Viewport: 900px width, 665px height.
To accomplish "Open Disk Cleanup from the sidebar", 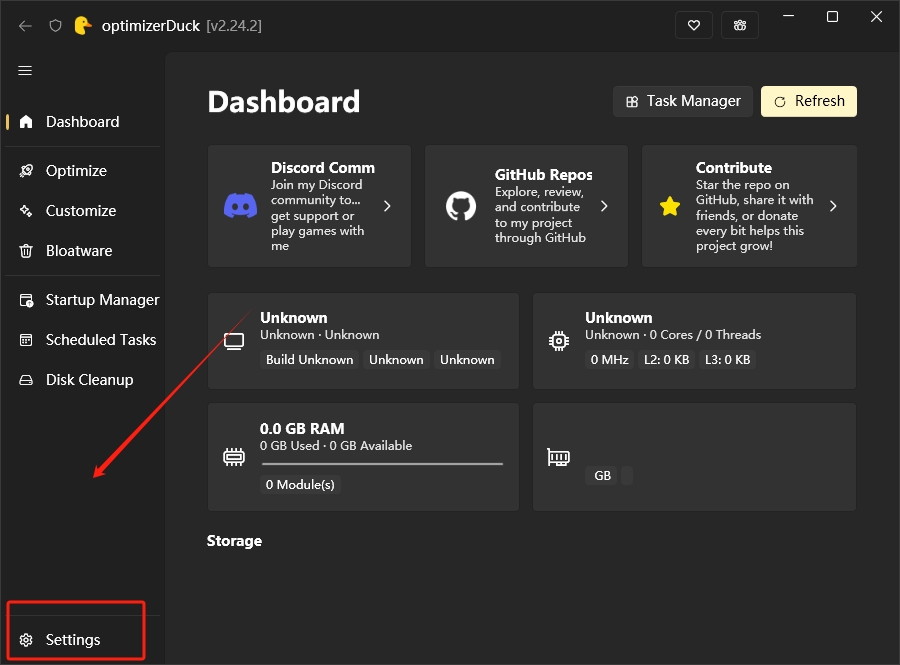I will 83,380.
